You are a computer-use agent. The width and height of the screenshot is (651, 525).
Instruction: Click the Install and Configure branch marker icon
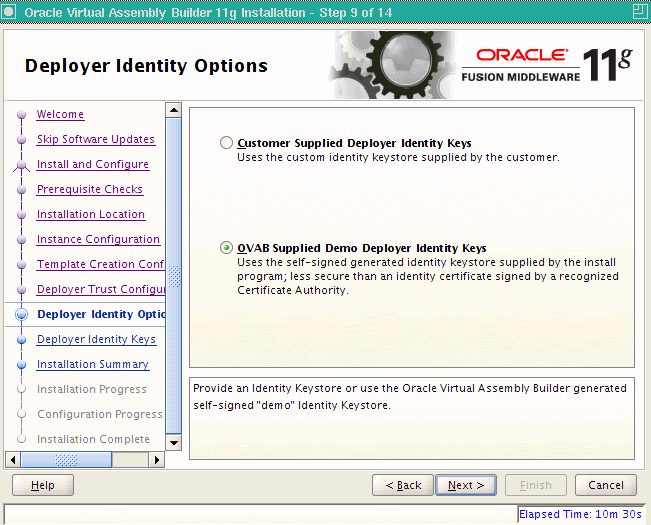coord(22,165)
